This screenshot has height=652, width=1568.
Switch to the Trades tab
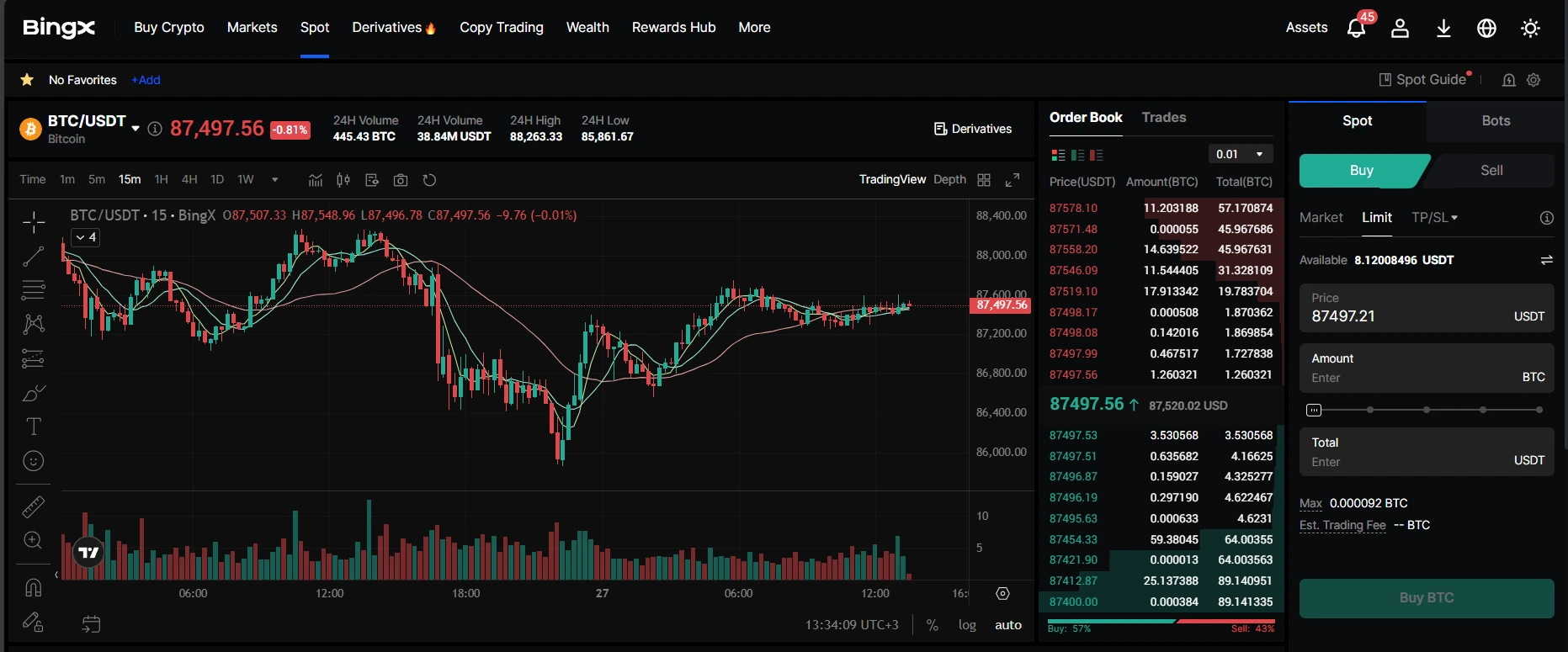pos(1163,118)
